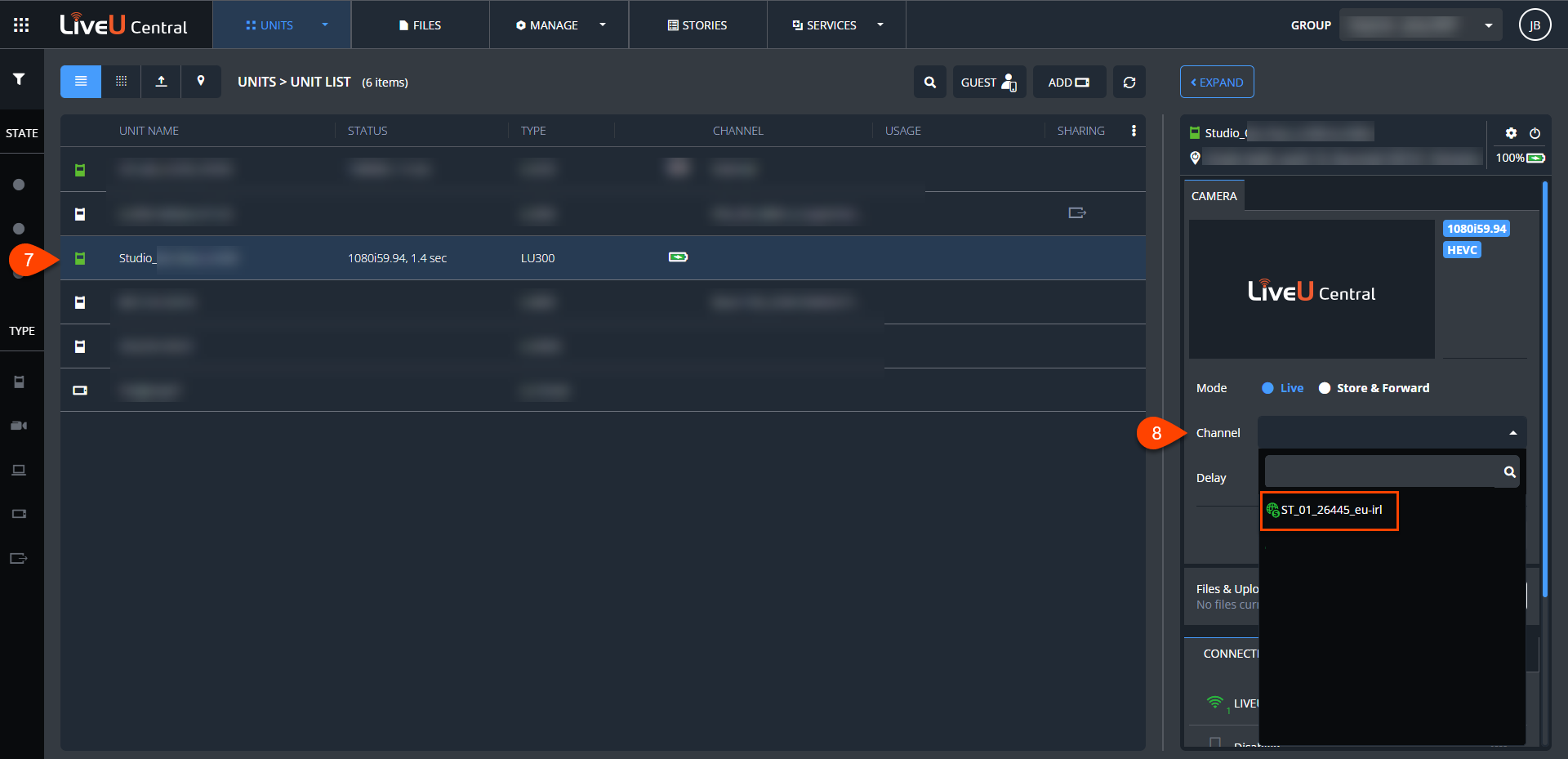Click the battery status 100% indicator

1520,158
